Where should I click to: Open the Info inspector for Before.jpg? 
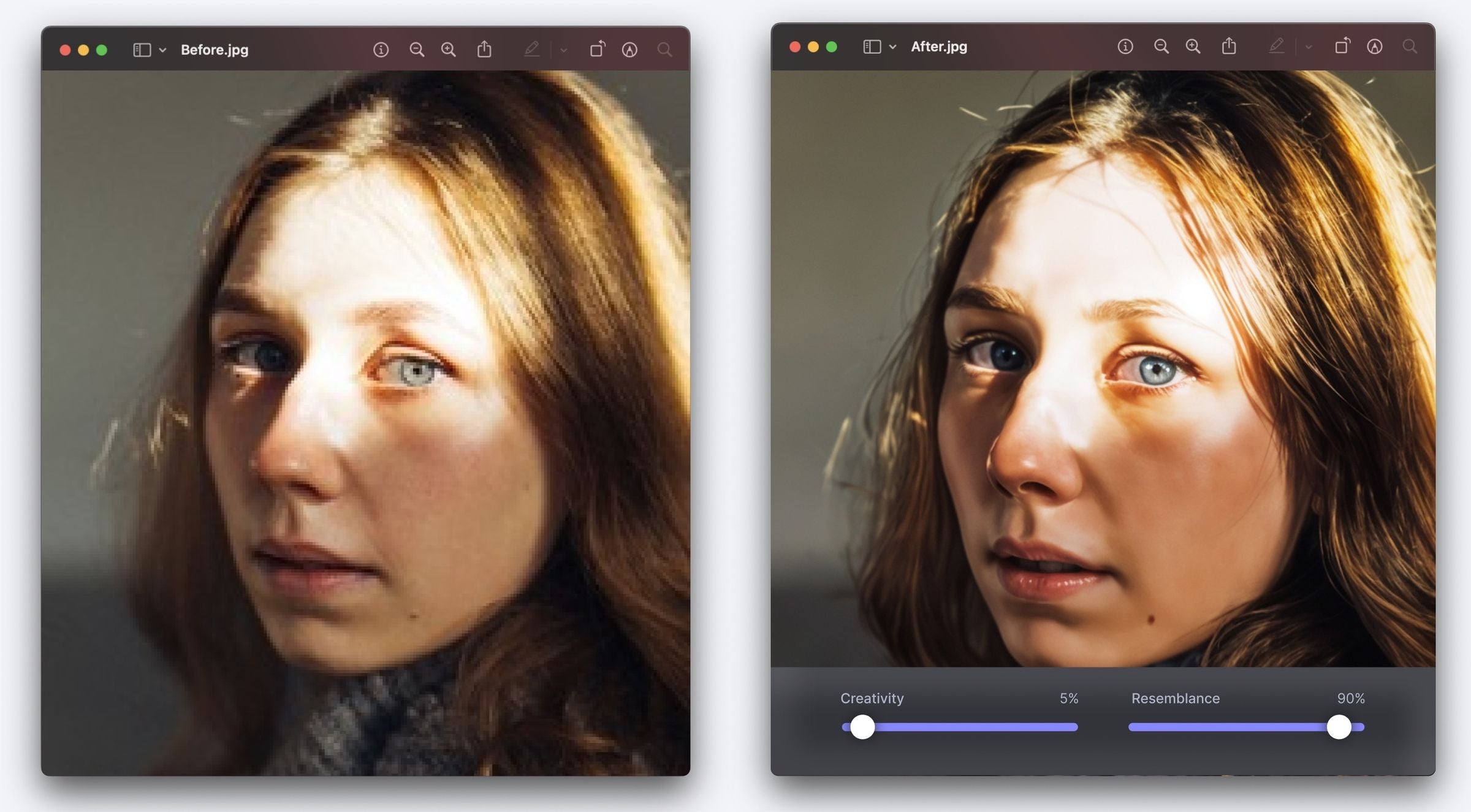[x=381, y=49]
